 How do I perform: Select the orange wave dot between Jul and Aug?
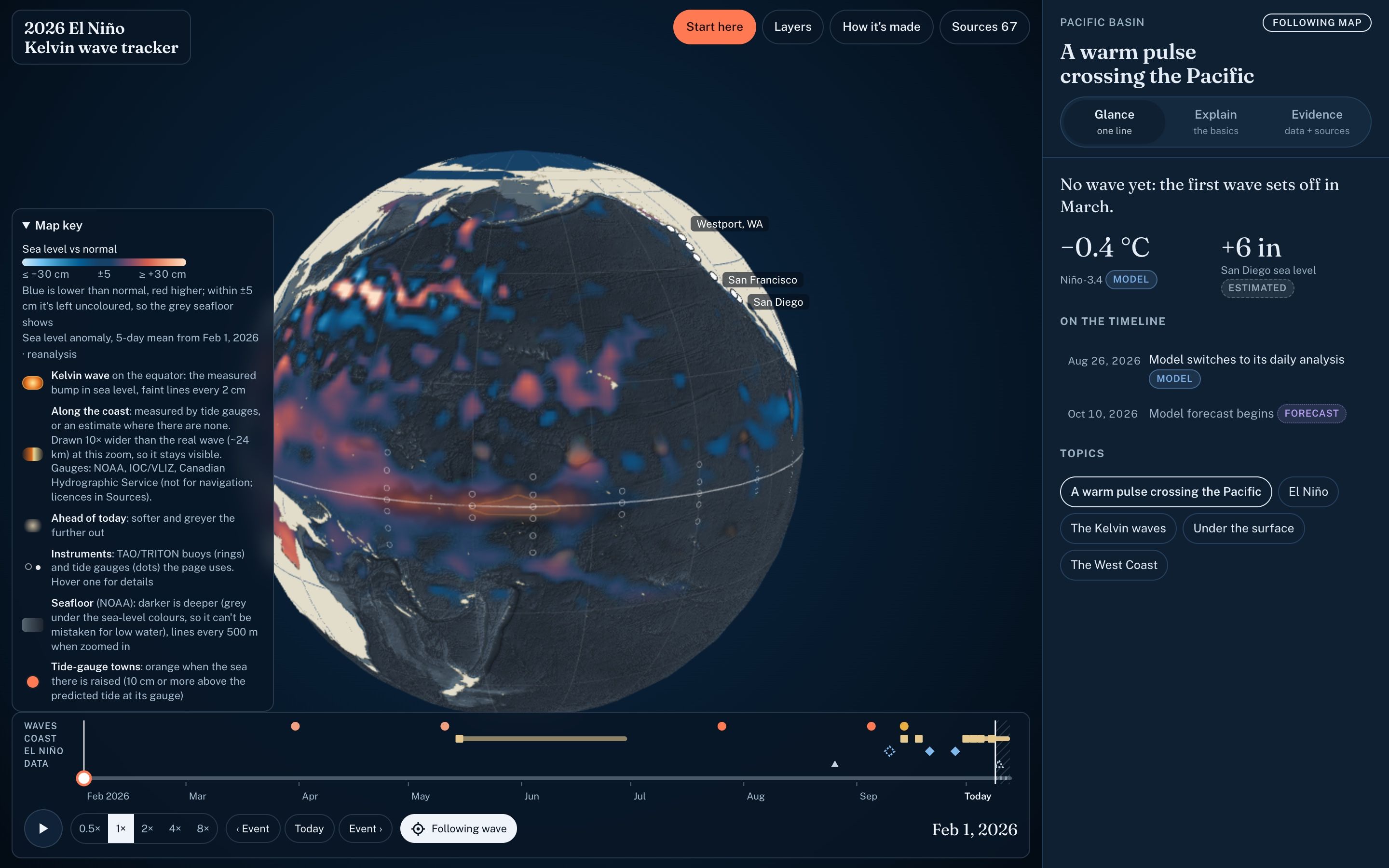click(x=722, y=726)
